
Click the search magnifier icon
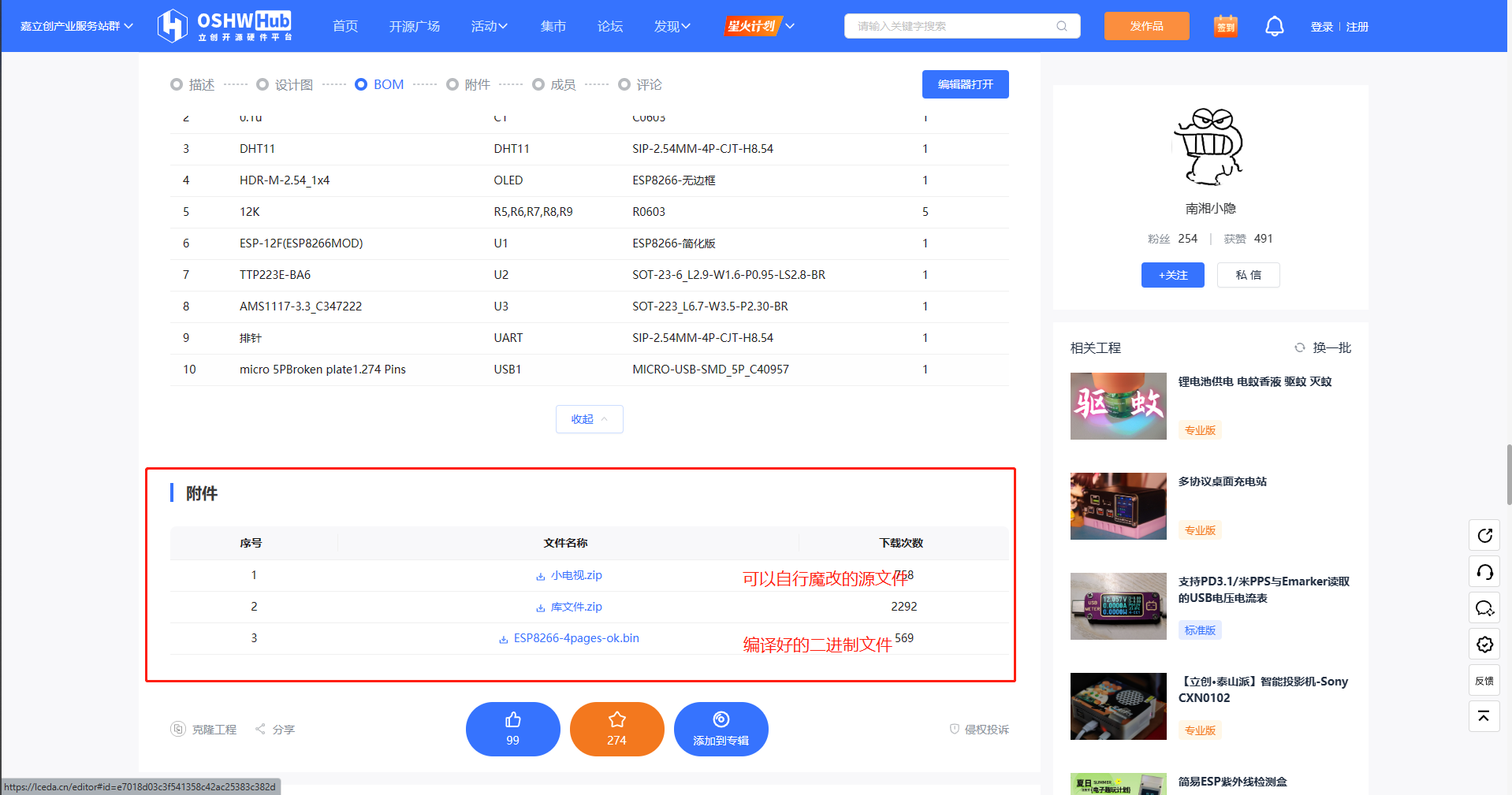[1062, 26]
